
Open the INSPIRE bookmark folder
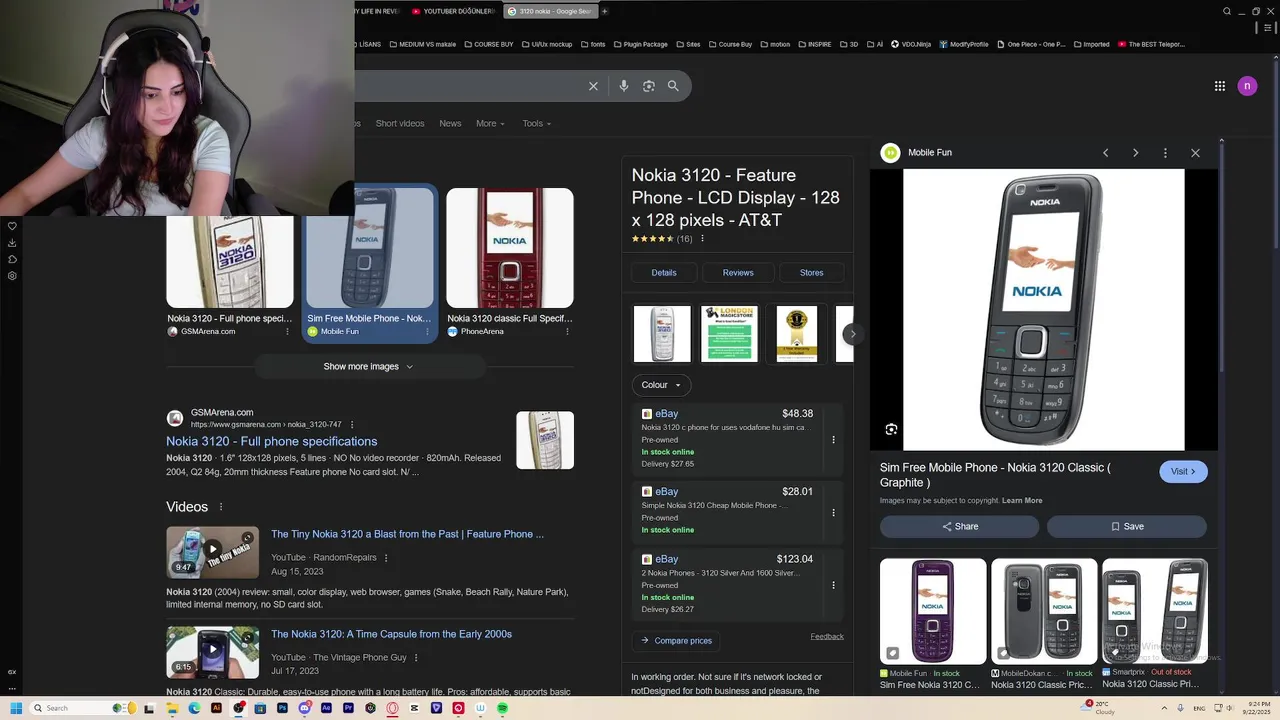814,44
